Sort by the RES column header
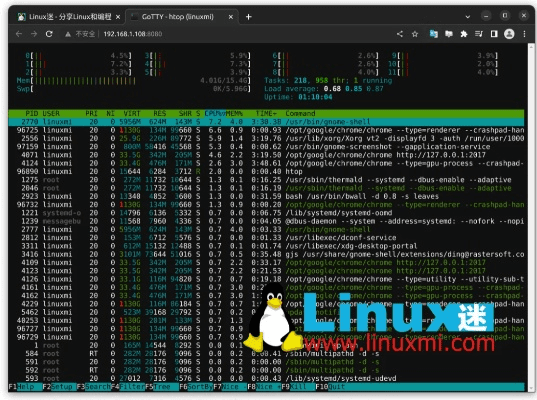Viewport: 537px width, 400px height. (160, 113)
